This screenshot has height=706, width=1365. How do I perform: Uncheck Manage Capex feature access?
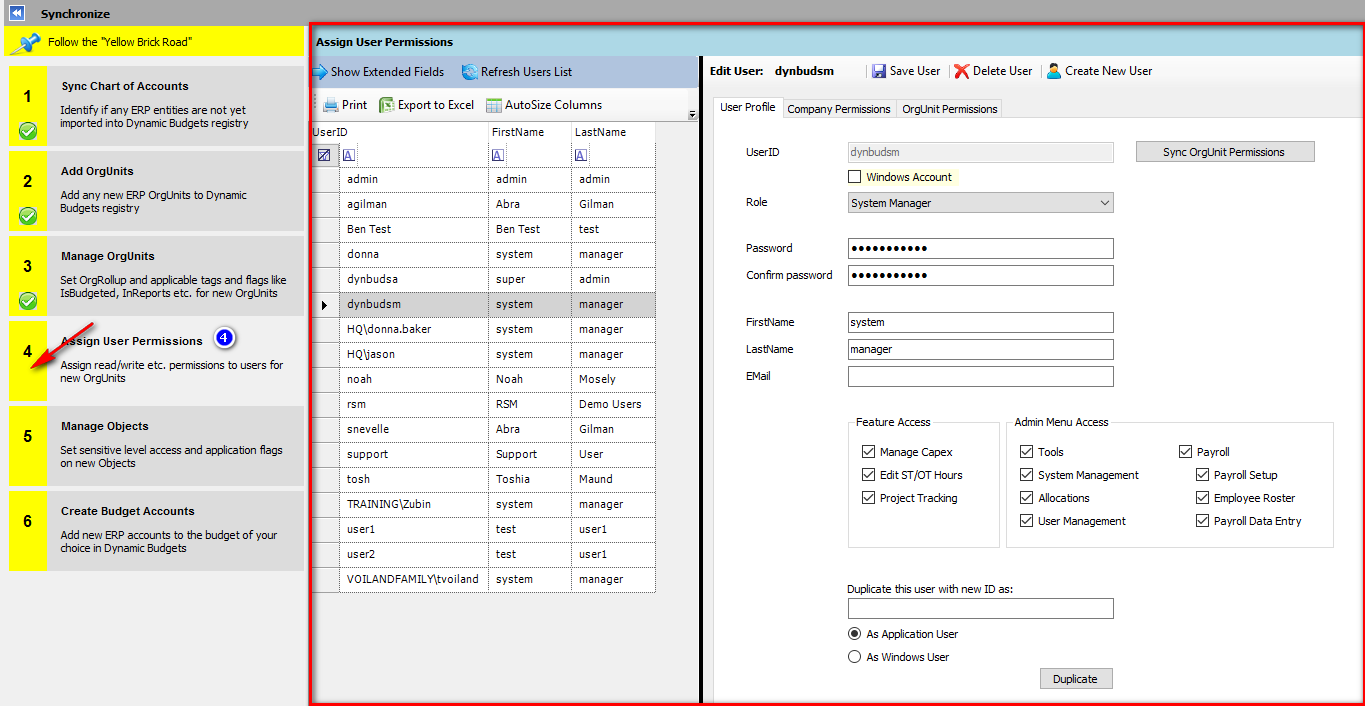coord(868,452)
